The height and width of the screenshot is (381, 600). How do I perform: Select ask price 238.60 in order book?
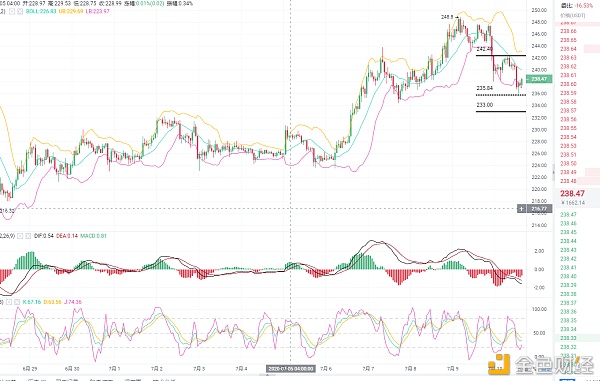(x=568, y=84)
